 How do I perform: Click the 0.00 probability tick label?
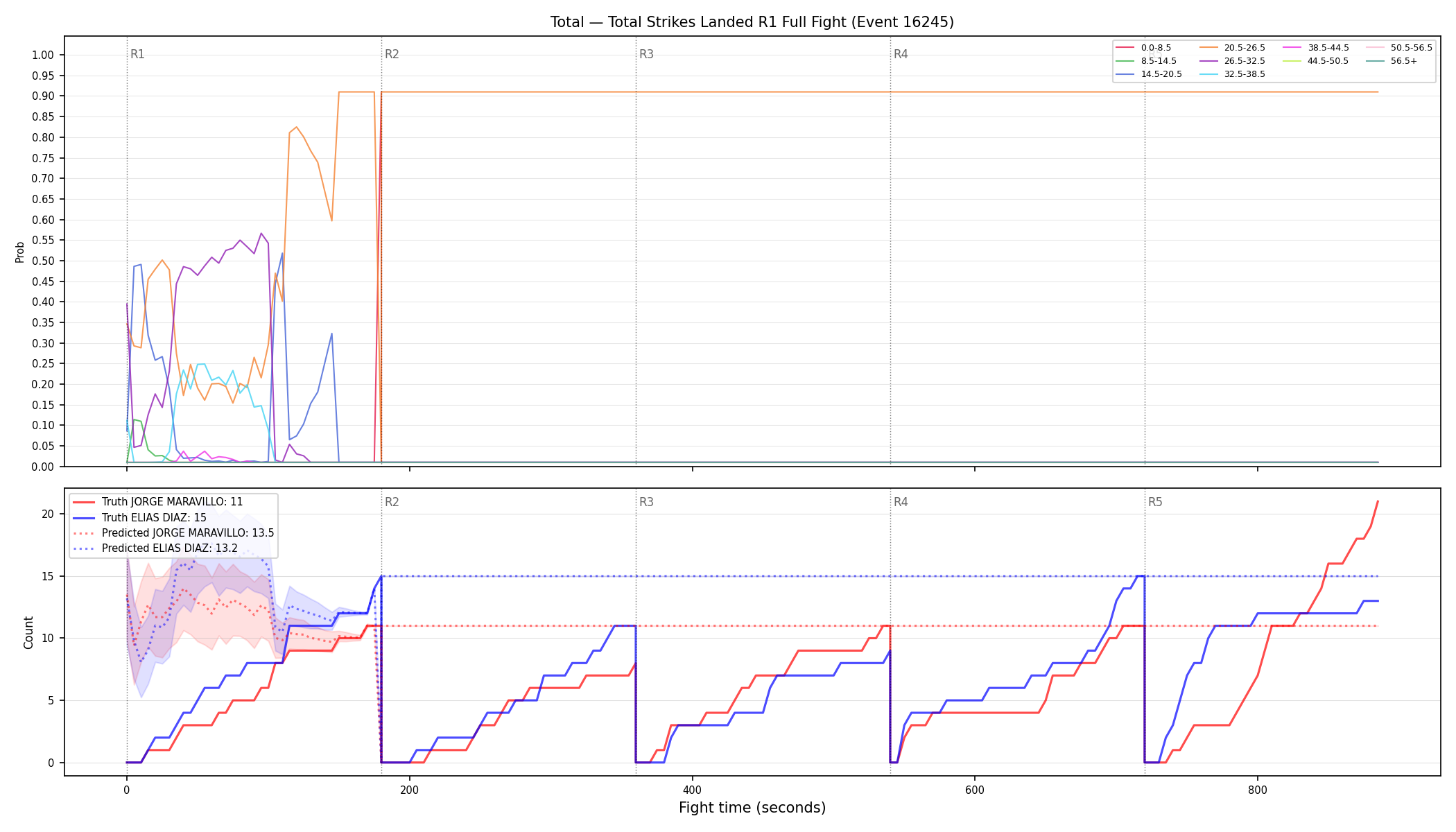click(x=42, y=467)
